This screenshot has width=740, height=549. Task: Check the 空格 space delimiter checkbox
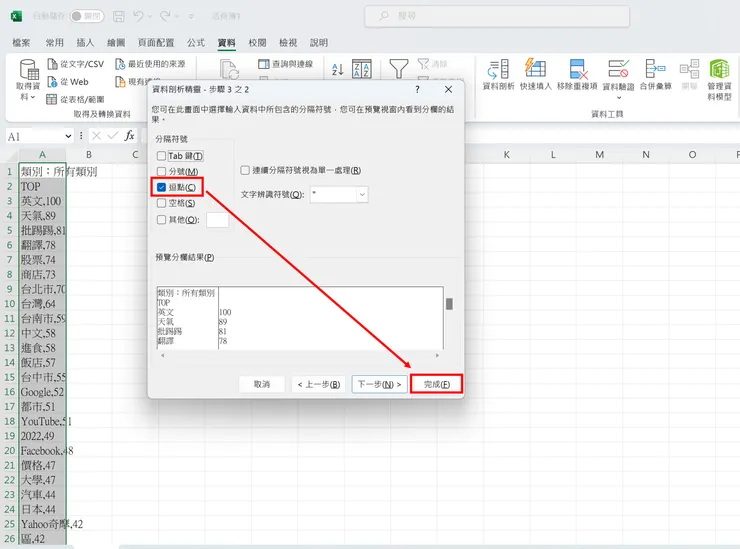tap(161, 203)
